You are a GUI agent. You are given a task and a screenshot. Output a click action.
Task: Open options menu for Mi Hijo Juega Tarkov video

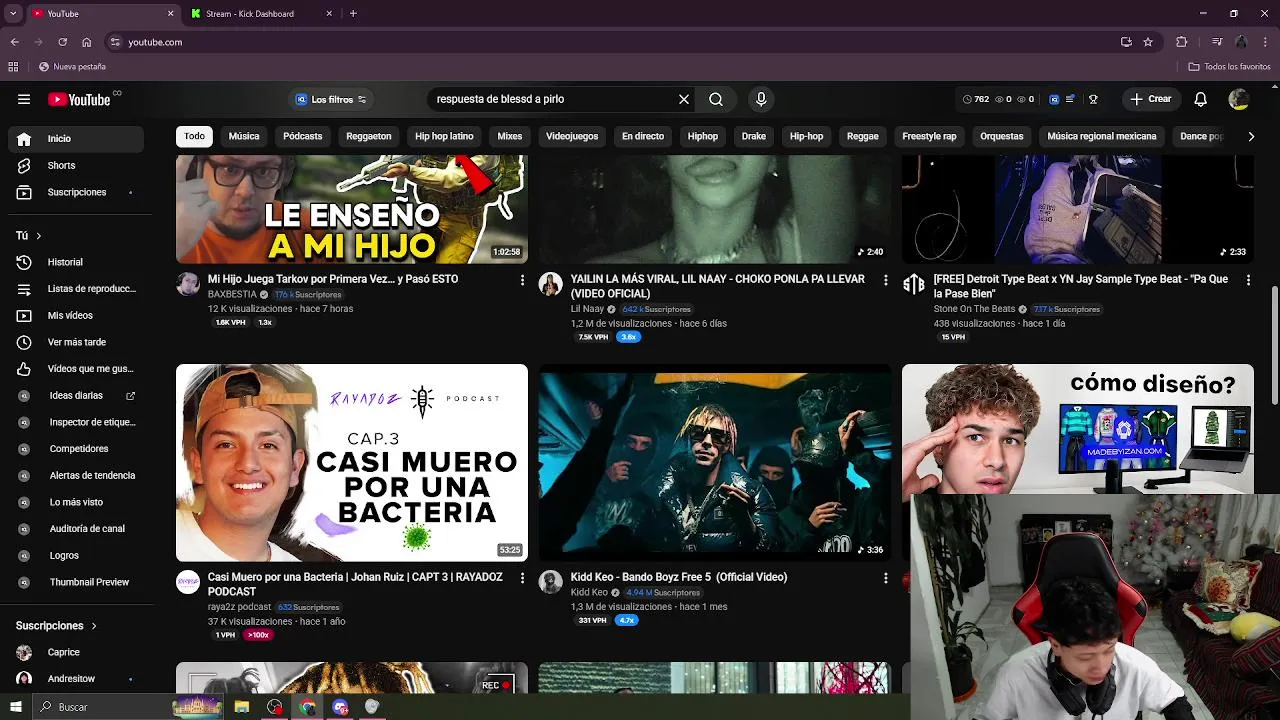click(x=522, y=280)
